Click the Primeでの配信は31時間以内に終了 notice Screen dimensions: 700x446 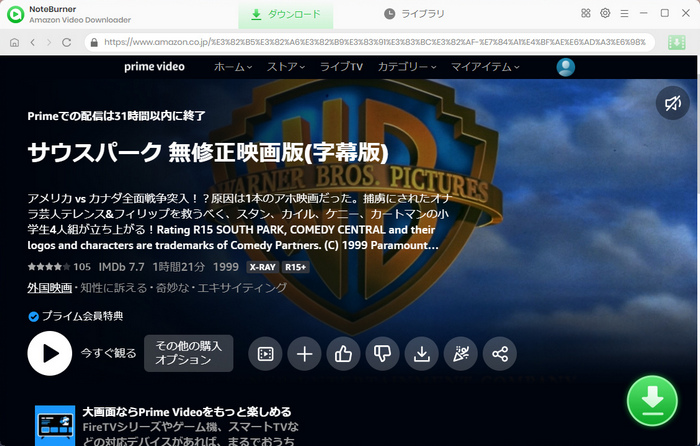coord(117,116)
